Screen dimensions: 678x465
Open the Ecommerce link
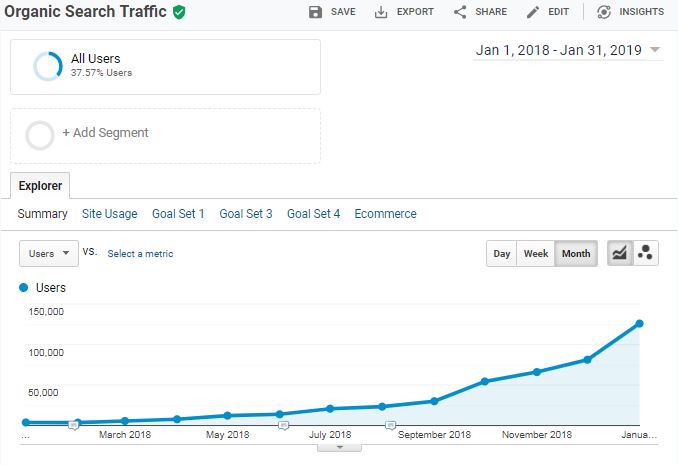[x=385, y=214]
